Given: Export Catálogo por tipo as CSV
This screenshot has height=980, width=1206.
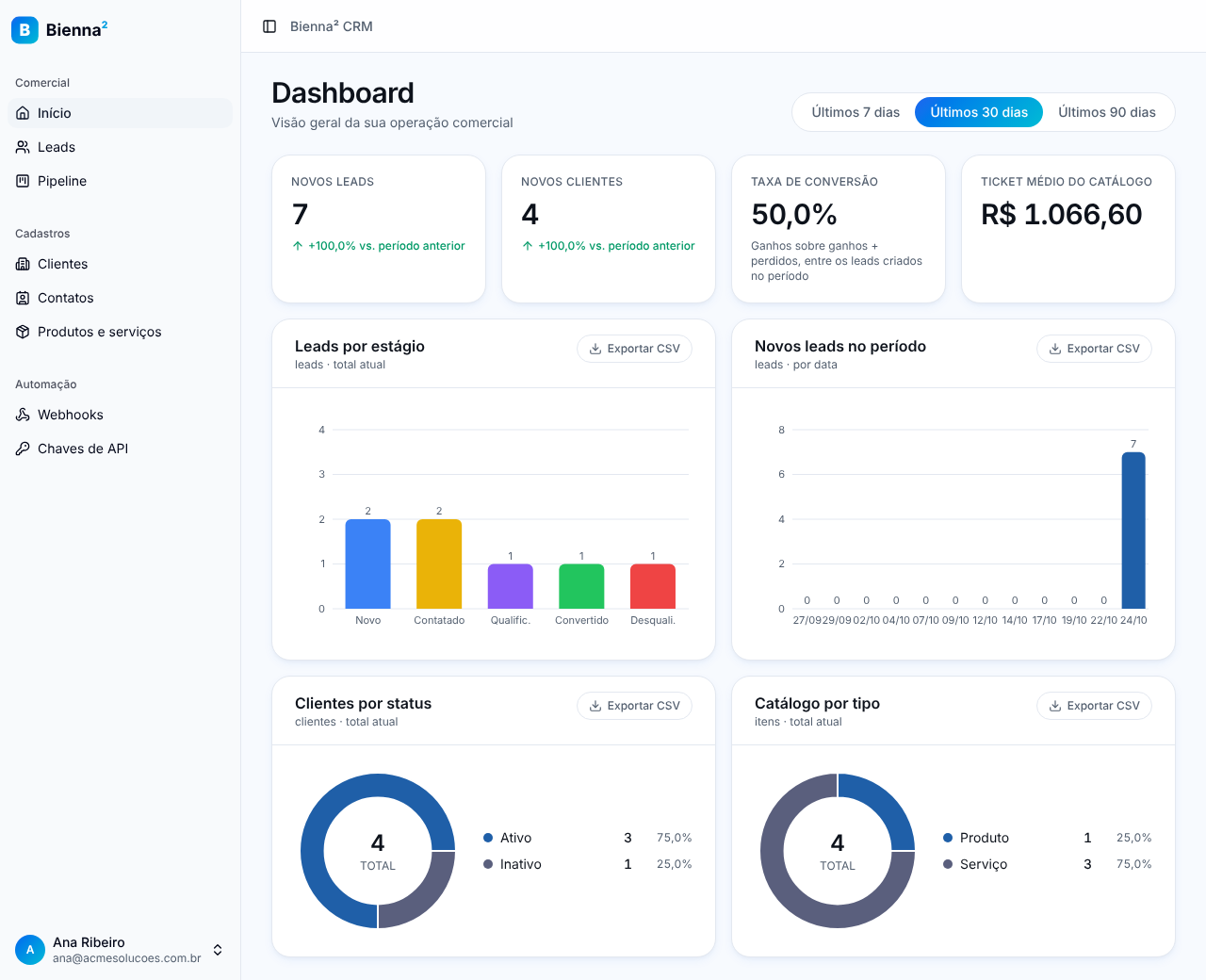Looking at the screenshot, I should click(1094, 706).
